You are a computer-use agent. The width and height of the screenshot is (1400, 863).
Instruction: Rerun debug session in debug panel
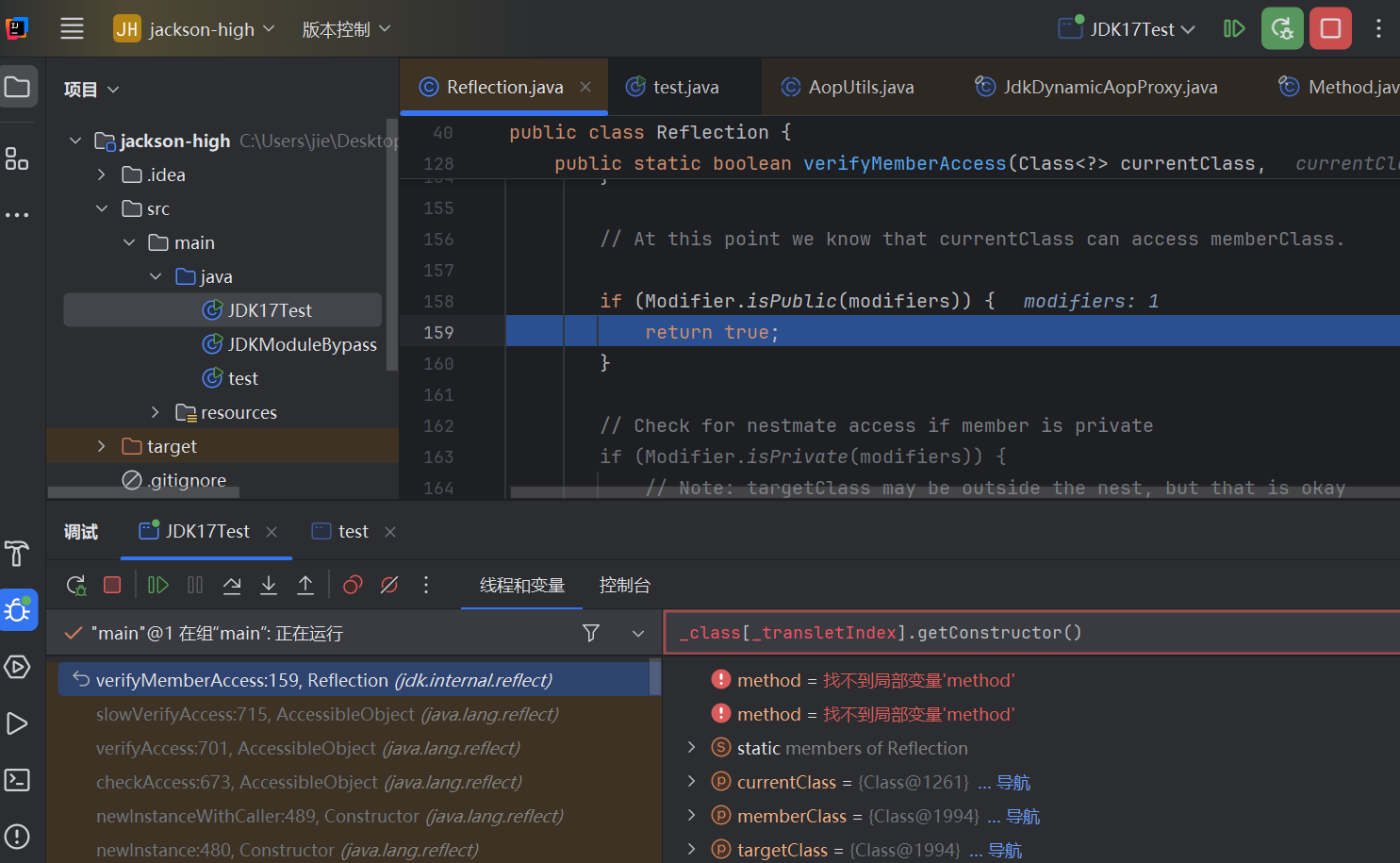pyautogui.click(x=76, y=586)
